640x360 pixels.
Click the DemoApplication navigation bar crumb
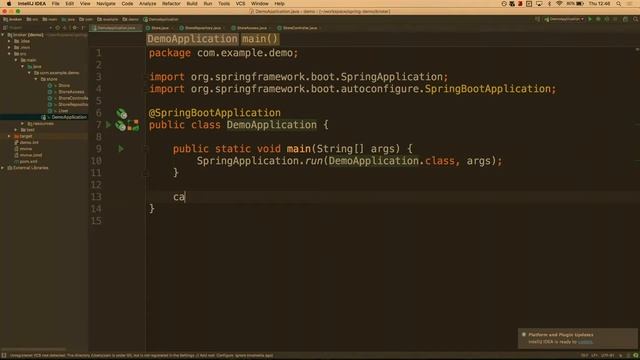tap(161, 19)
